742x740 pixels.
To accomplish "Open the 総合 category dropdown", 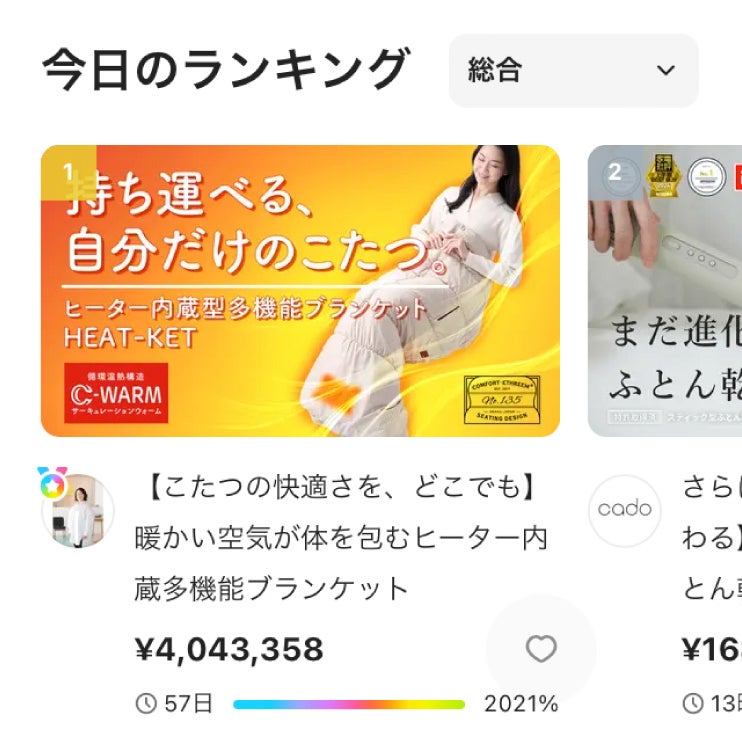I will (574, 70).
